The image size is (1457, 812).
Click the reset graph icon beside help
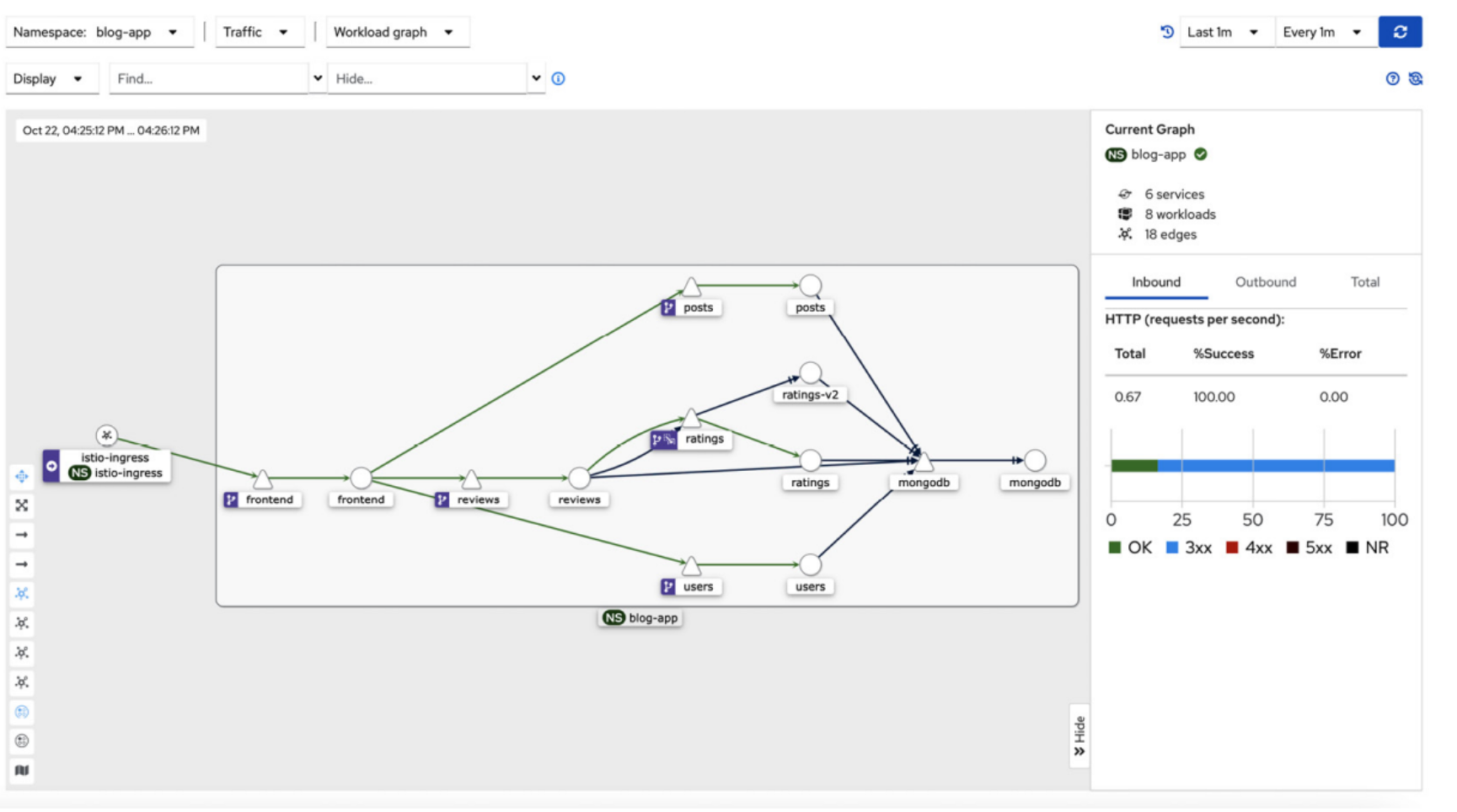(x=1416, y=78)
